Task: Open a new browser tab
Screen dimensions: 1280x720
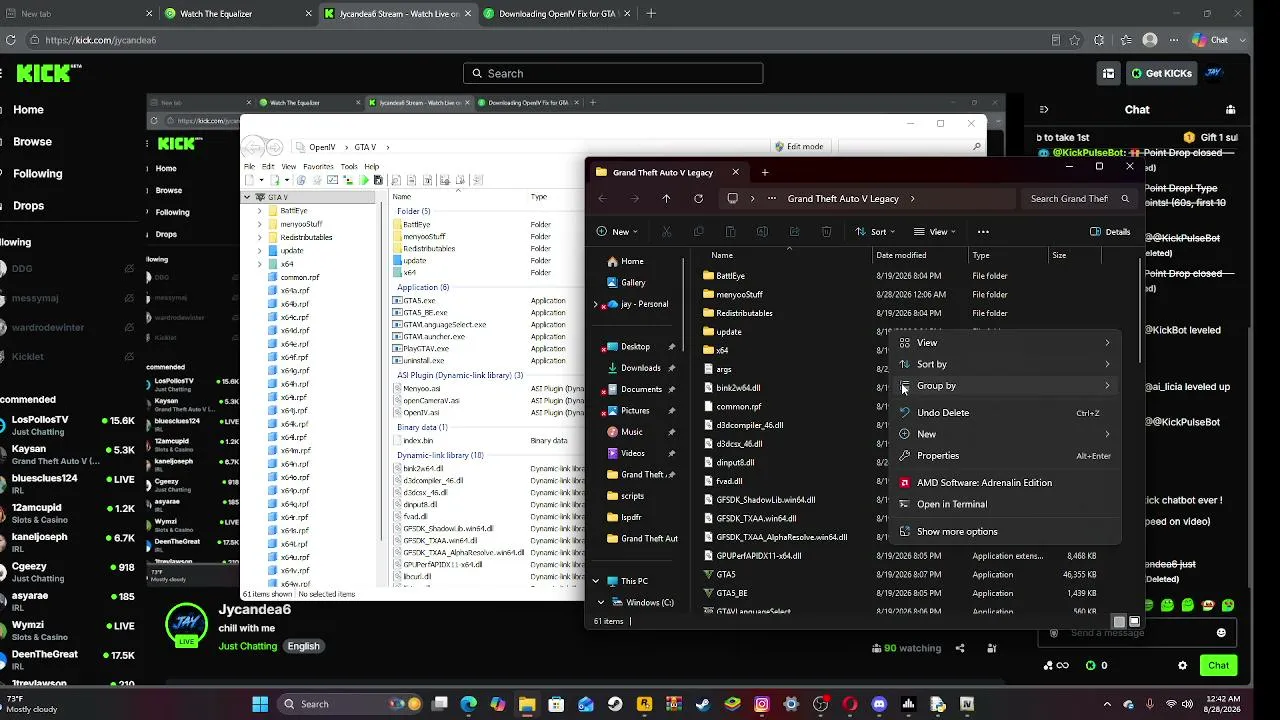Action: point(651,14)
